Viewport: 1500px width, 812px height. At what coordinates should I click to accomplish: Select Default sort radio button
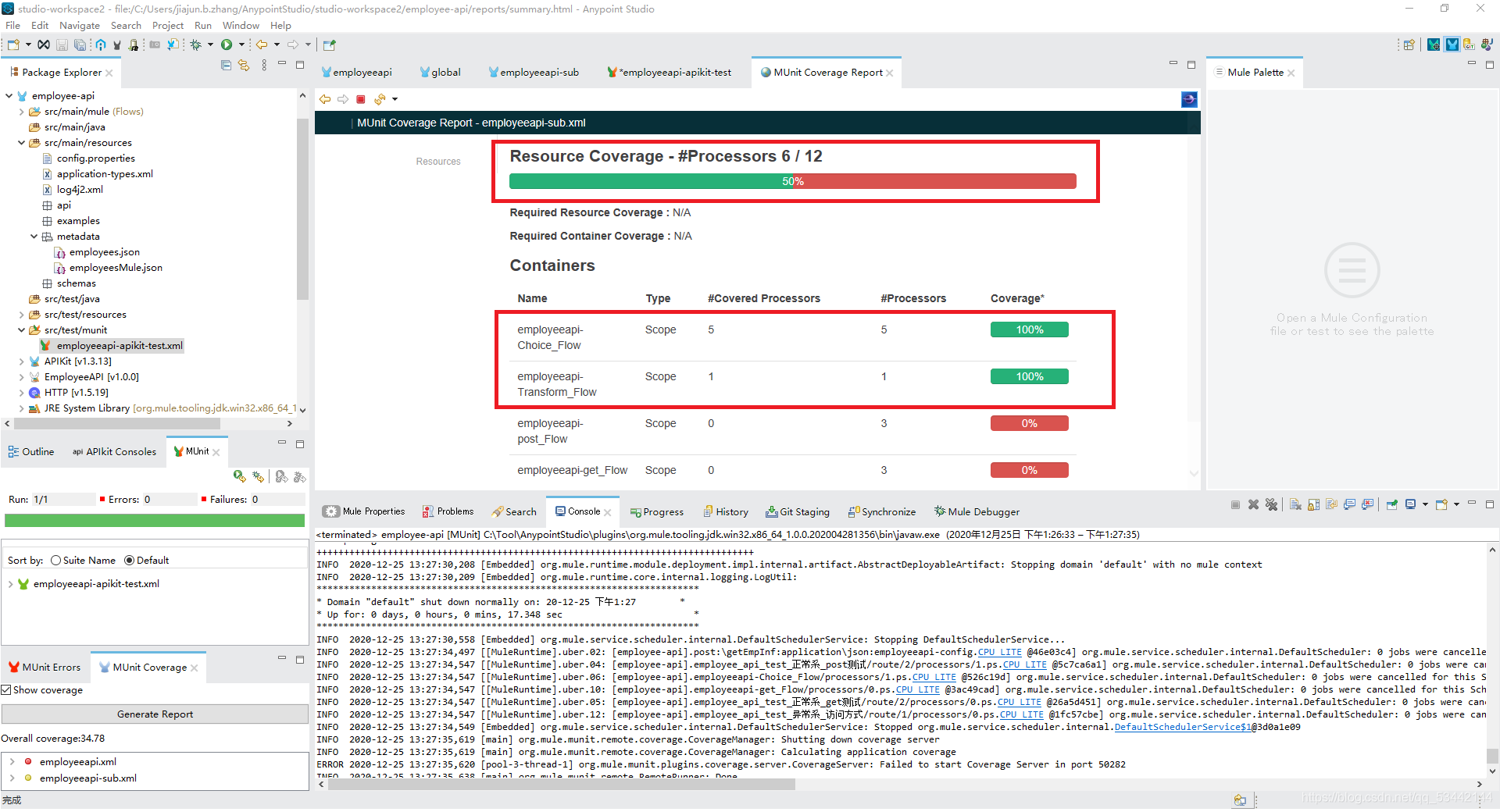pyautogui.click(x=129, y=561)
